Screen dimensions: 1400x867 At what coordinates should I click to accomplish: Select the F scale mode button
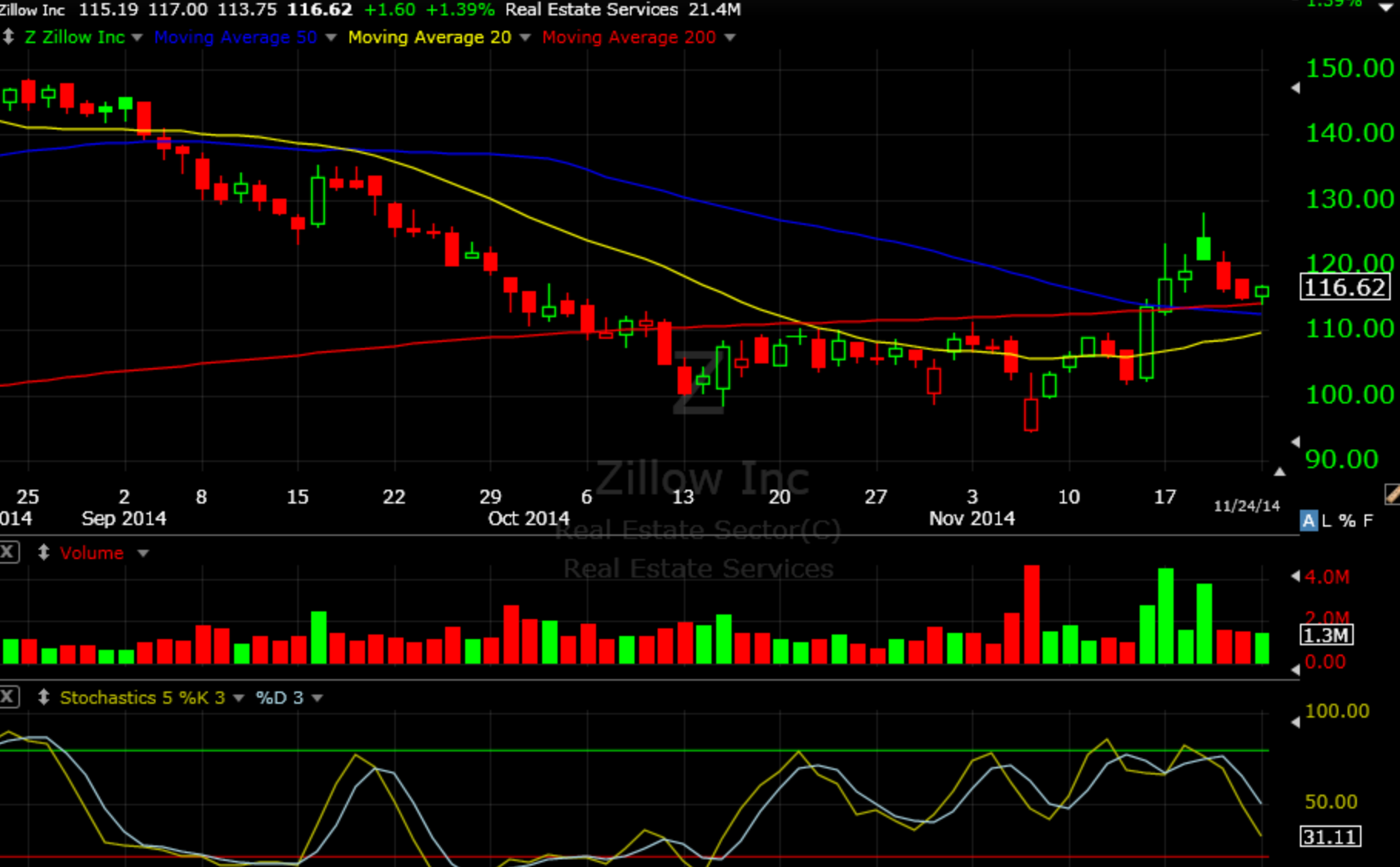click(1368, 521)
